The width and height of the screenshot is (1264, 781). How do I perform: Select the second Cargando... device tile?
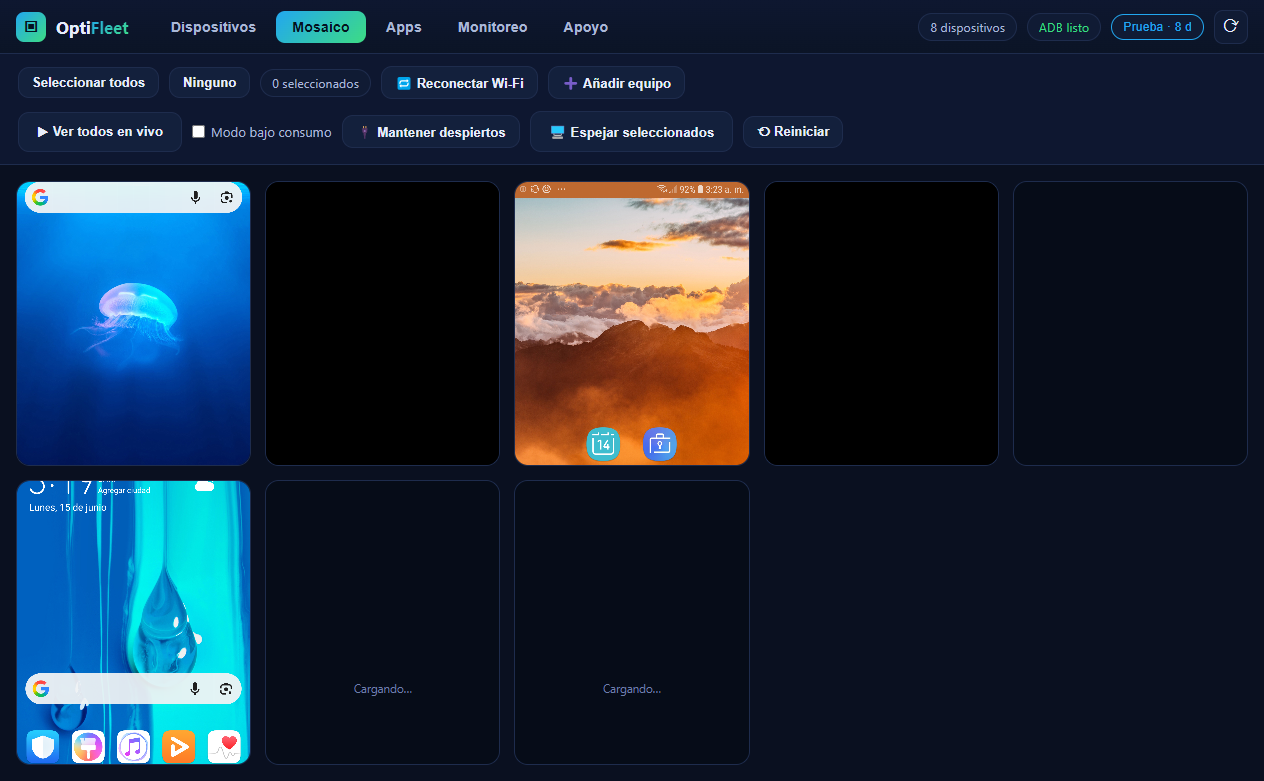point(632,622)
